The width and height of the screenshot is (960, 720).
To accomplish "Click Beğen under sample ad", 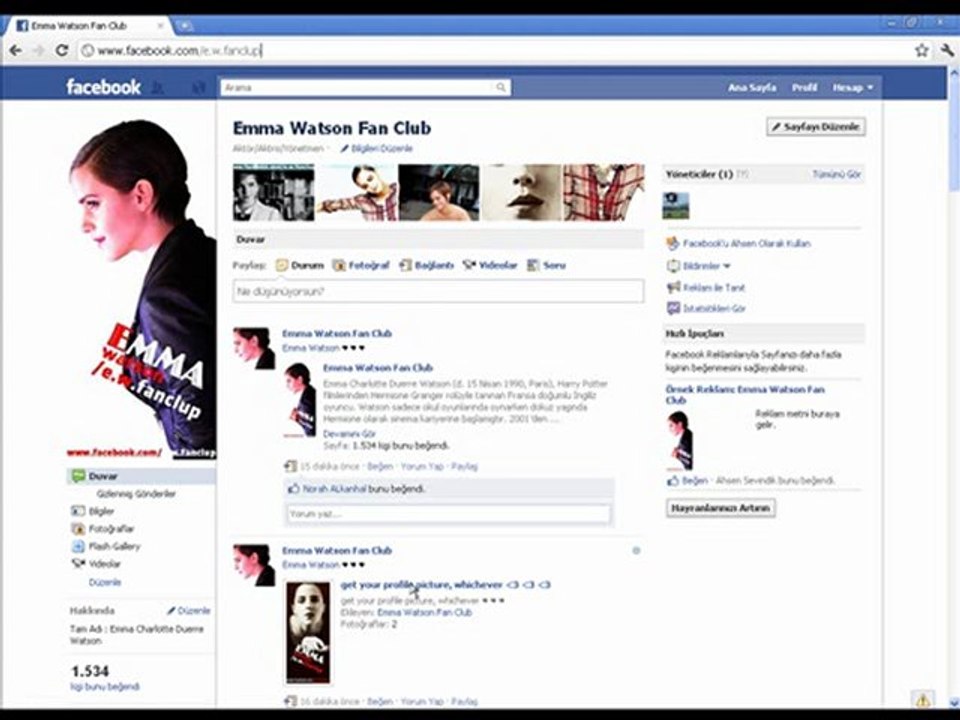I will (694, 481).
